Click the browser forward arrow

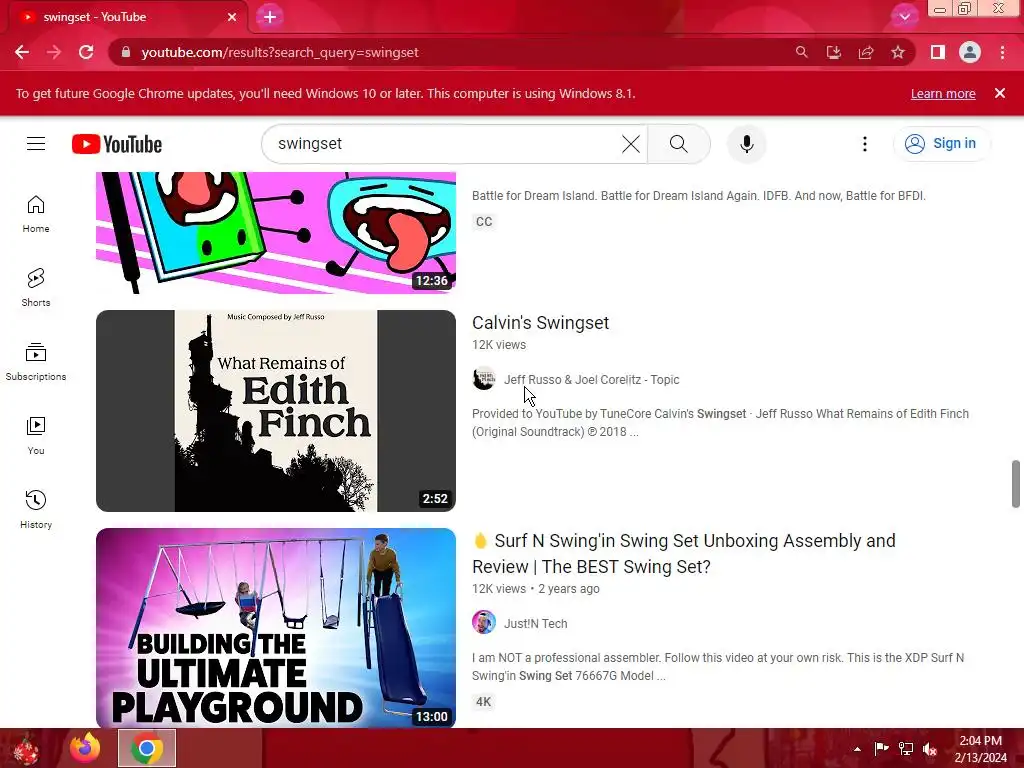(54, 52)
